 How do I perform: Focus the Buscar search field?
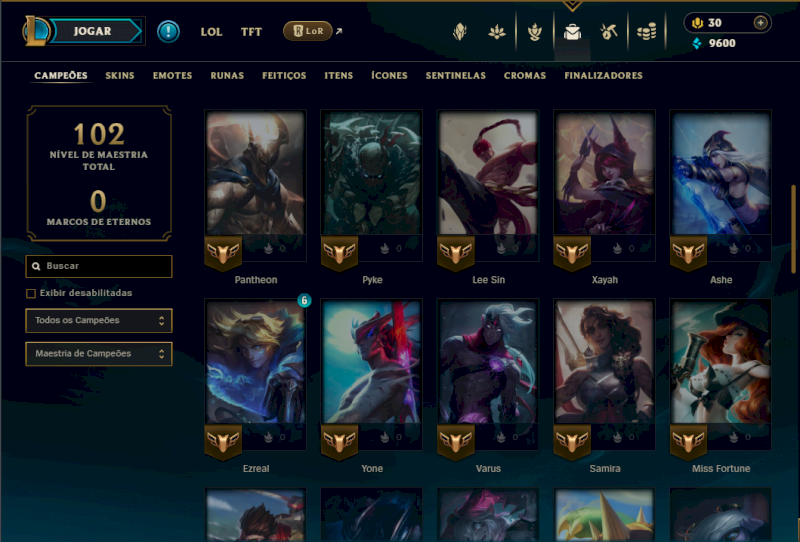tap(99, 266)
